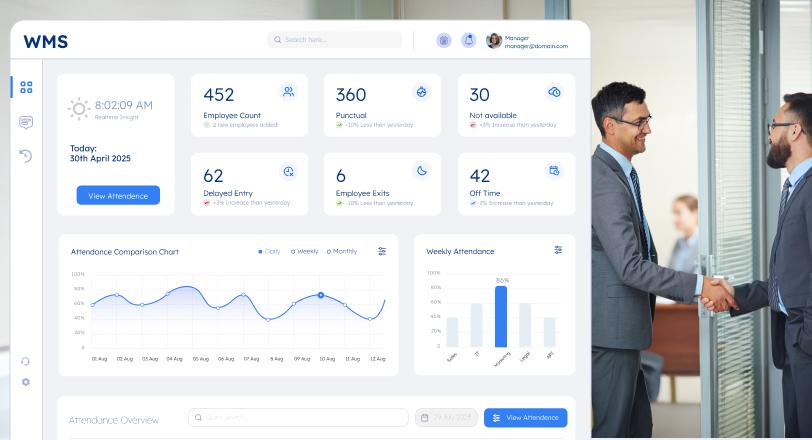Click the calendar icon in top header
Image resolution: width=812 pixels, height=440 pixels.
click(444, 40)
